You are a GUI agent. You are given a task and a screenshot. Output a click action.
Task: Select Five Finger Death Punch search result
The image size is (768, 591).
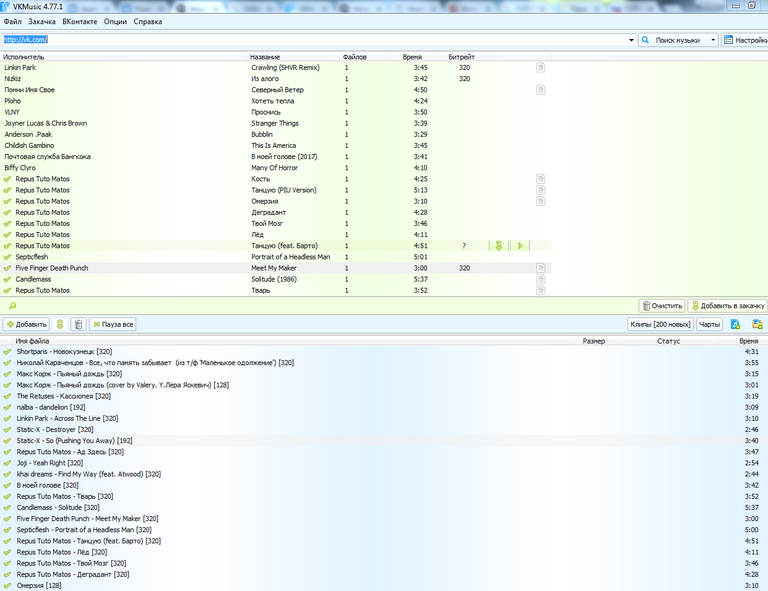point(276,268)
